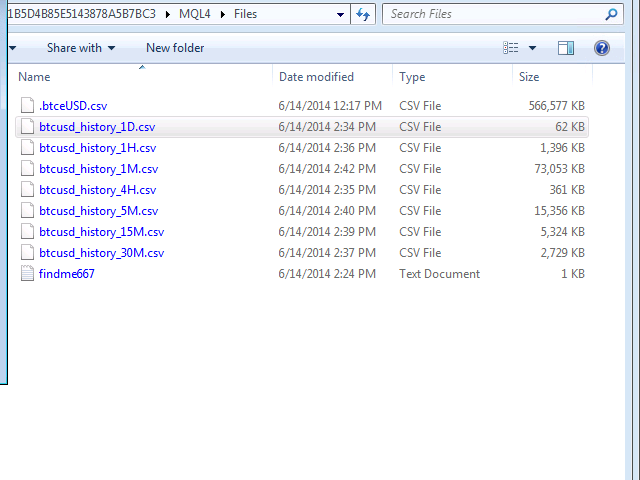Open the help question mark icon
640x480 pixels.
[x=602, y=48]
